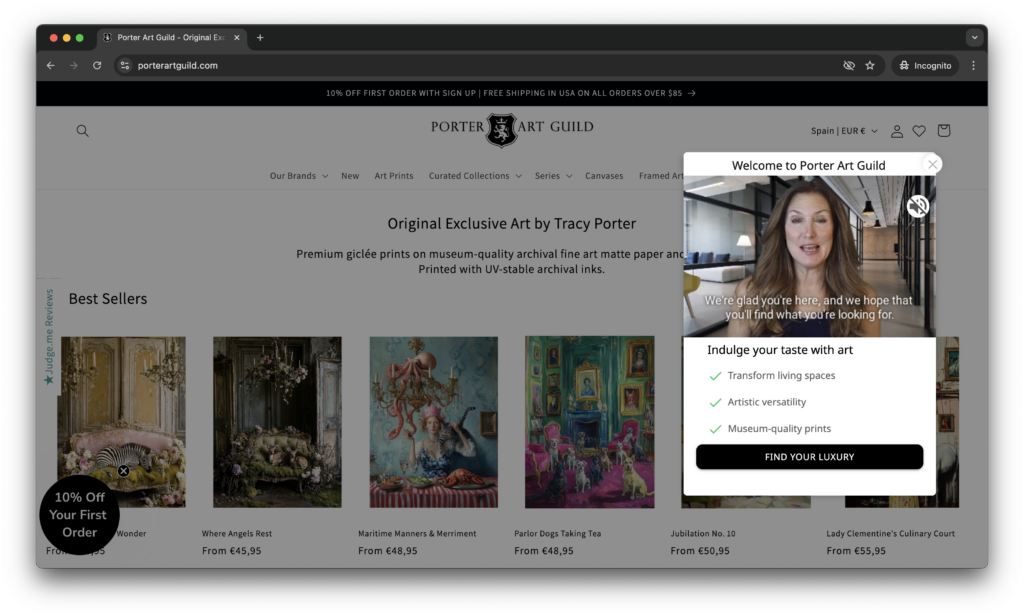Dismiss the 10% Off badge
The width and height of the screenshot is (1024, 616).
pos(123,471)
